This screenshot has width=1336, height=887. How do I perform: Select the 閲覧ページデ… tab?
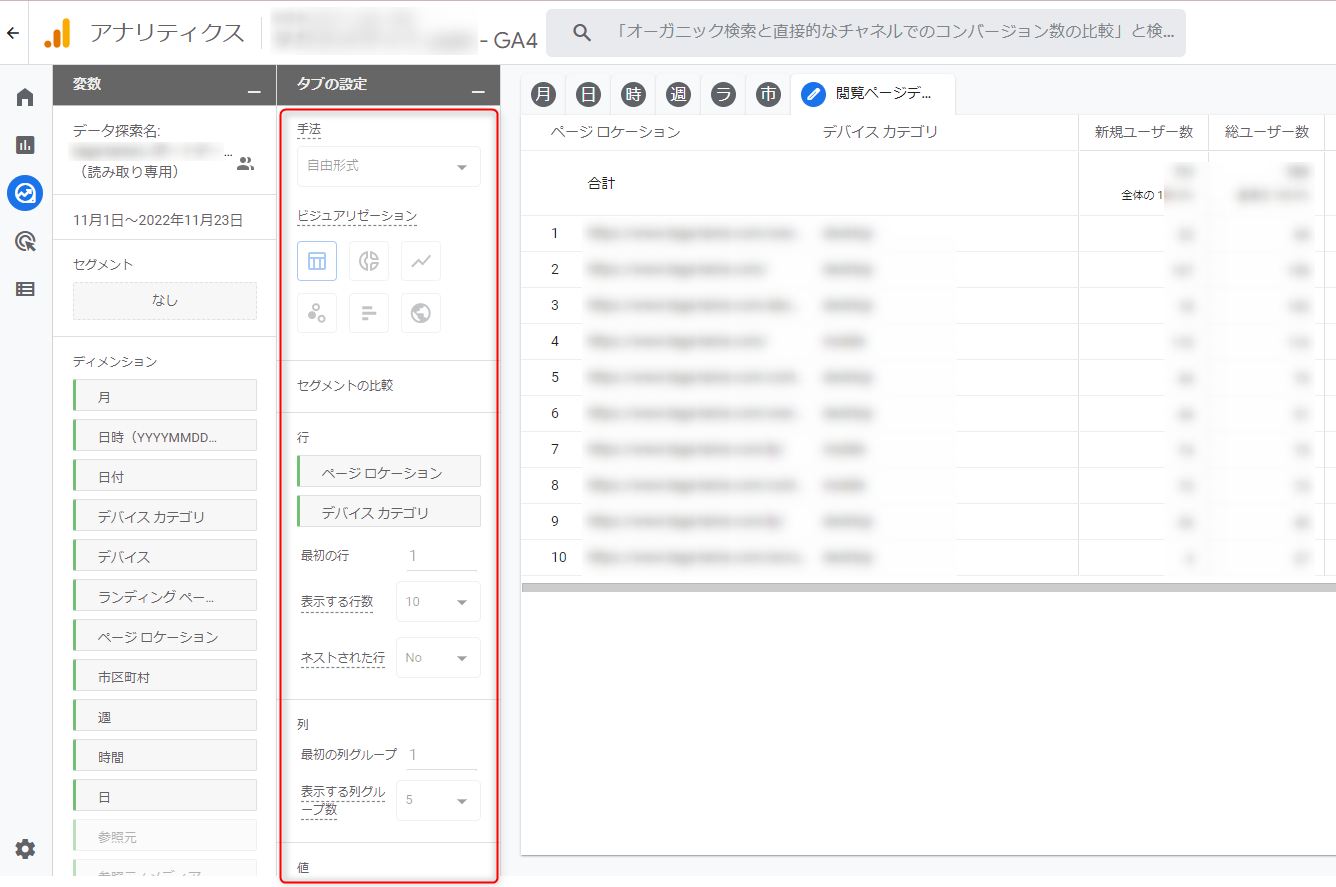[x=872, y=94]
